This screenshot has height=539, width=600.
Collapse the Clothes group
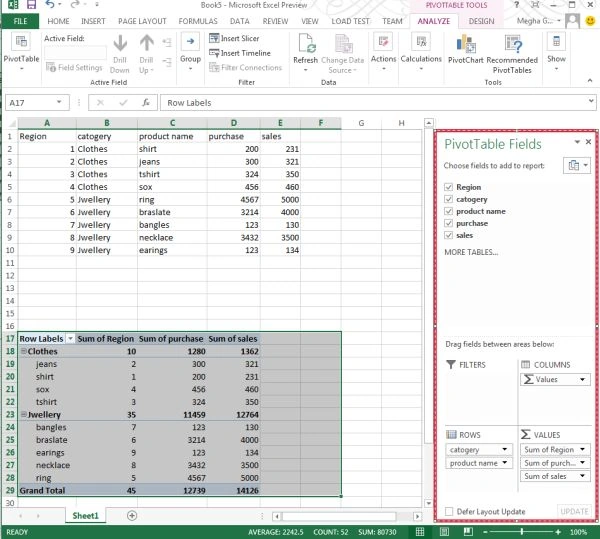tap(23, 351)
